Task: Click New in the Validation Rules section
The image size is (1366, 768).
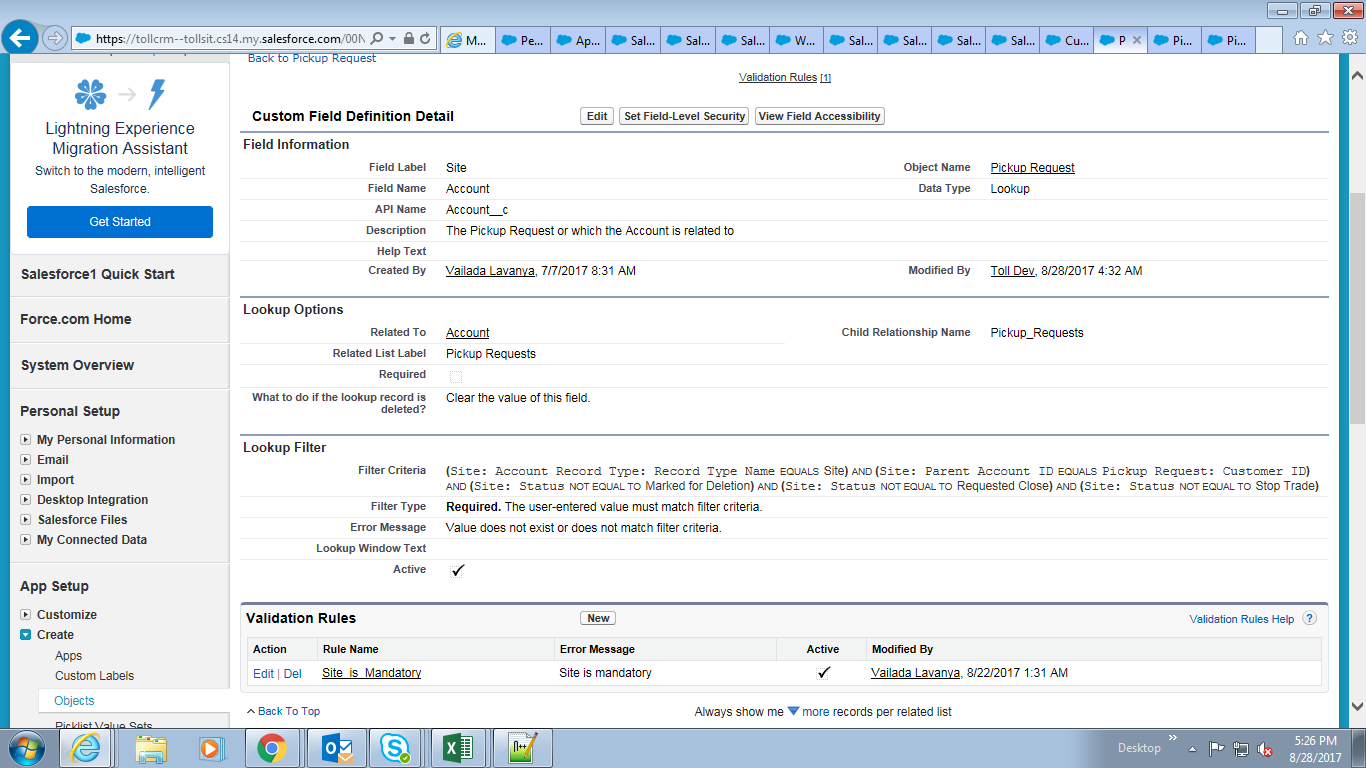Action: coord(599,618)
